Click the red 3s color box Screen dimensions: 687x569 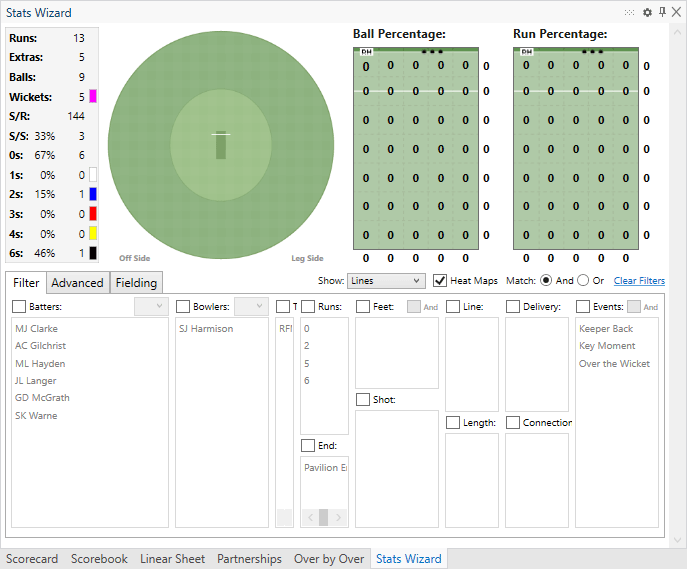pyautogui.click(x=93, y=214)
